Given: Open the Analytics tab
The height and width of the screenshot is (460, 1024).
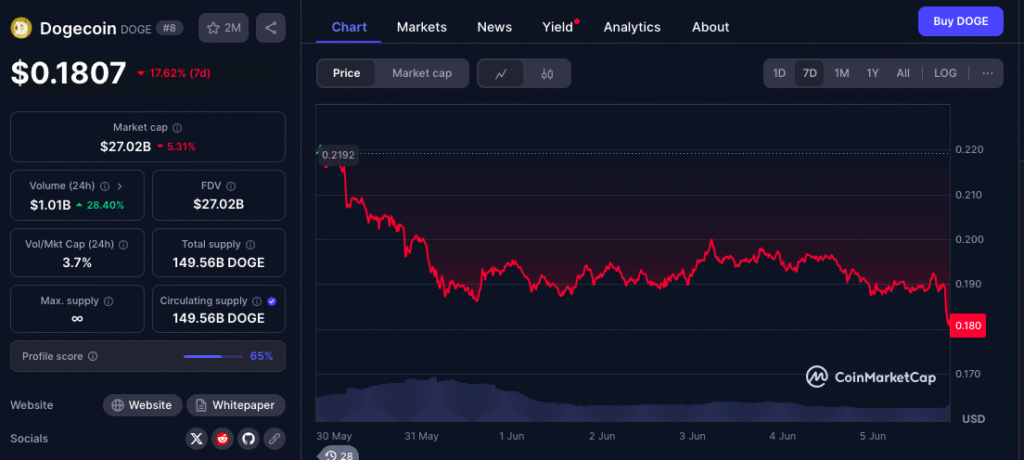Looking at the screenshot, I should pos(632,27).
